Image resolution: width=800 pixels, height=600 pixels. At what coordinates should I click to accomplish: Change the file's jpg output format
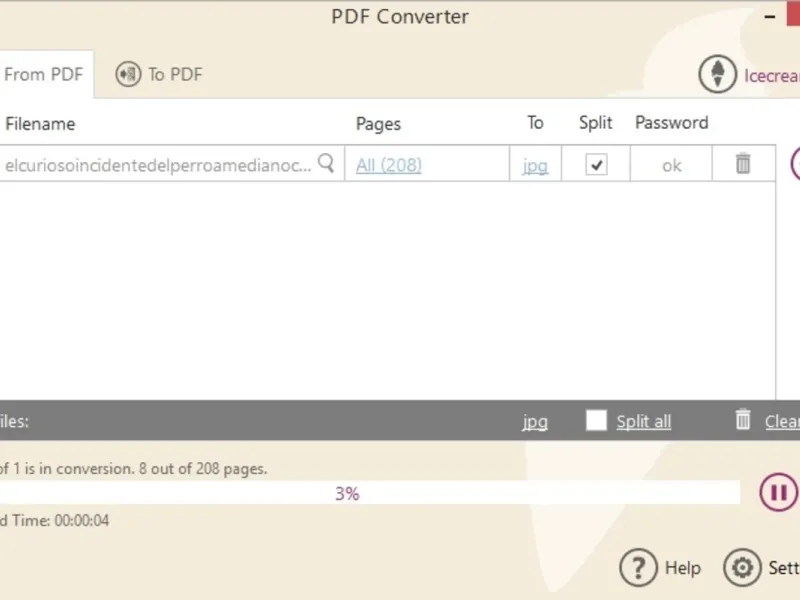click(535, 166)
